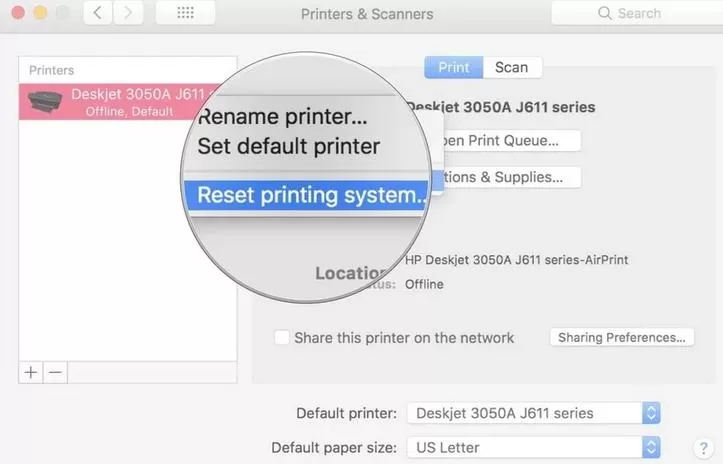Open the Default paper size dropdown
The width and height of the screenshot is (723, 464).
(534, 447)
